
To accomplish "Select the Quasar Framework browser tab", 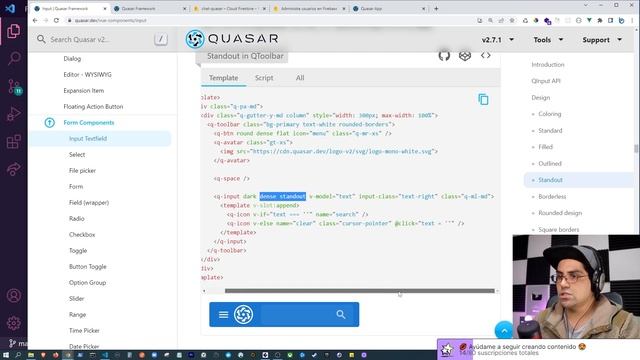I will click(x=149, y=8).
